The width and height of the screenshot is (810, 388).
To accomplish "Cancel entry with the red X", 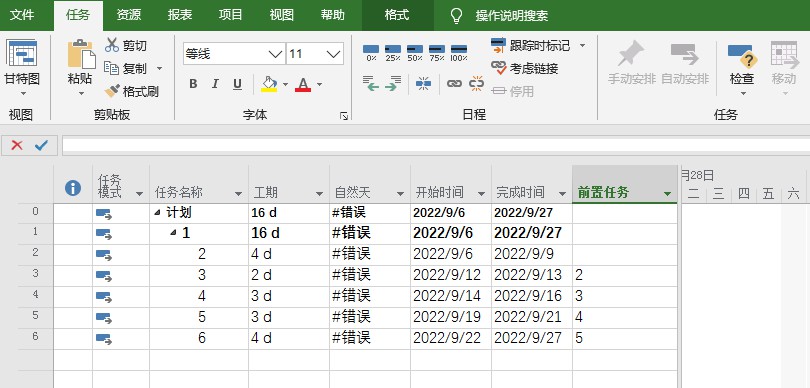I will pyautogui.click(x=17, y=145).
